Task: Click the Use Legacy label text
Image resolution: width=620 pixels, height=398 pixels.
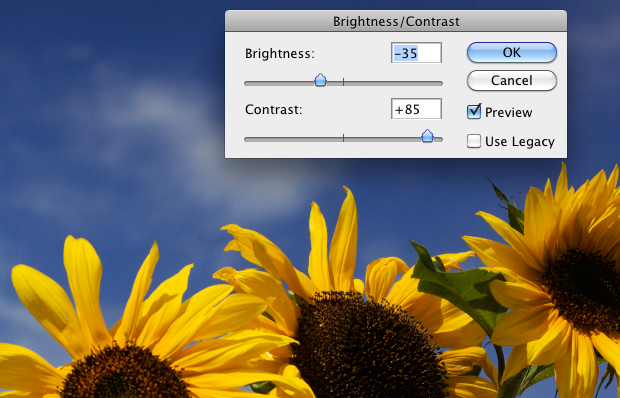Action: coord(520,141)
